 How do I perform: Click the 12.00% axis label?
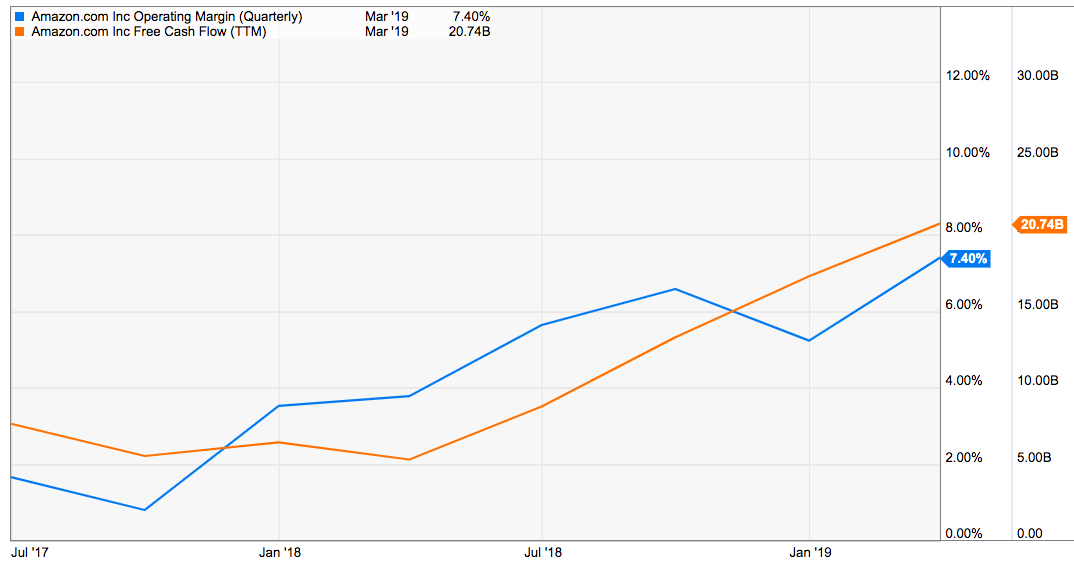coord(967,76)
